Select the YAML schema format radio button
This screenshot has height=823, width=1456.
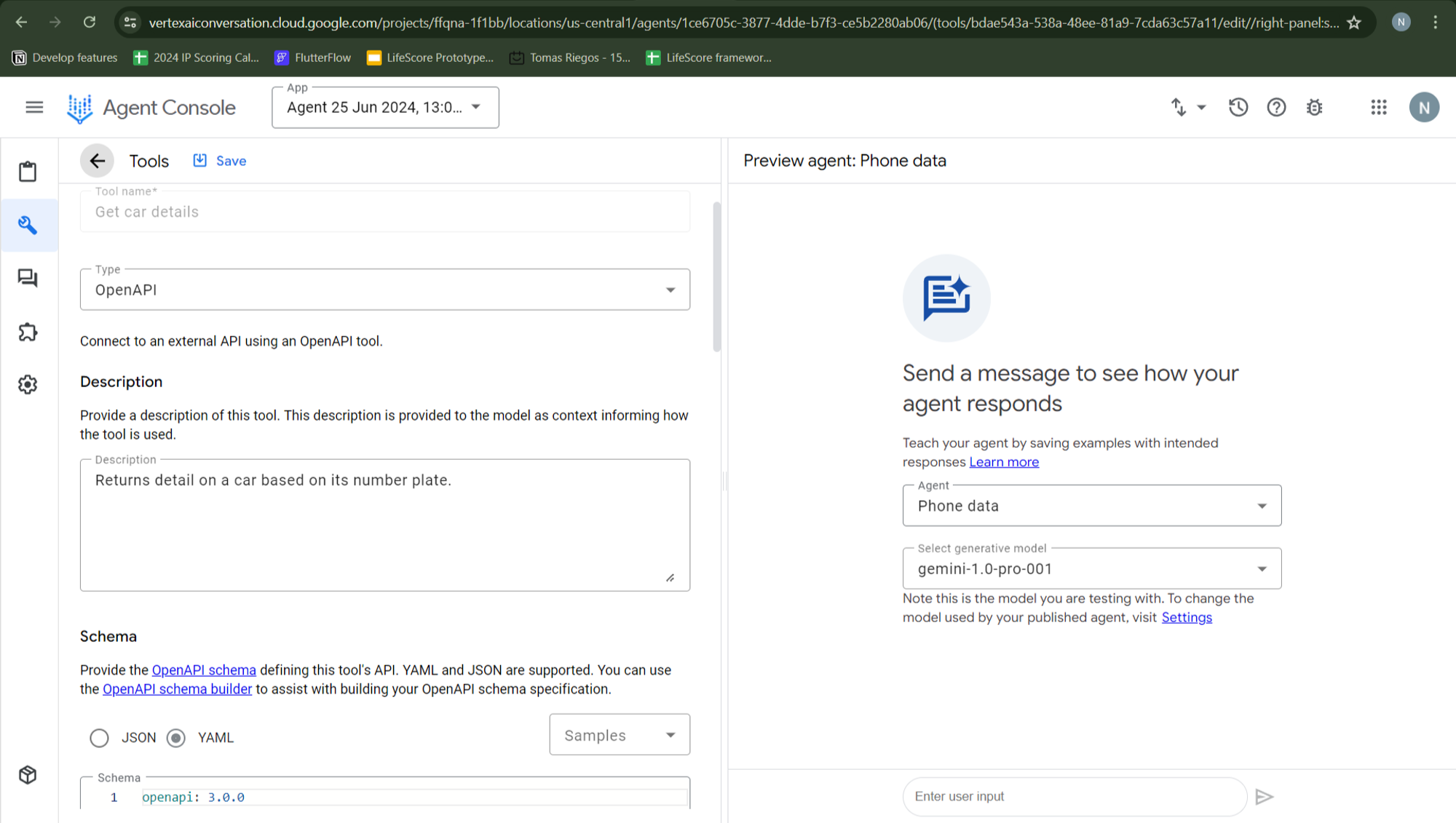point(175,738)
